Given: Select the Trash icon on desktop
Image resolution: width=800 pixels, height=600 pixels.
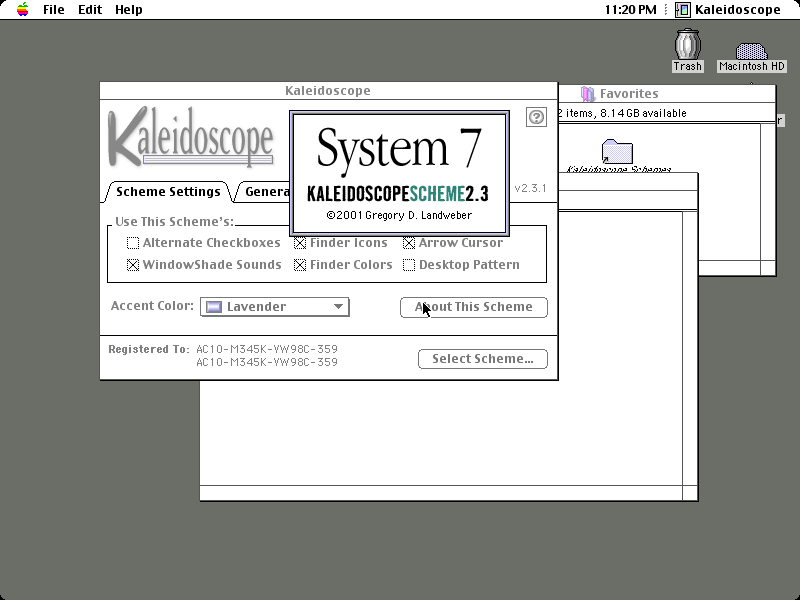Looking at the screenshot, I should pyautogui.click(x=687, y=50).
